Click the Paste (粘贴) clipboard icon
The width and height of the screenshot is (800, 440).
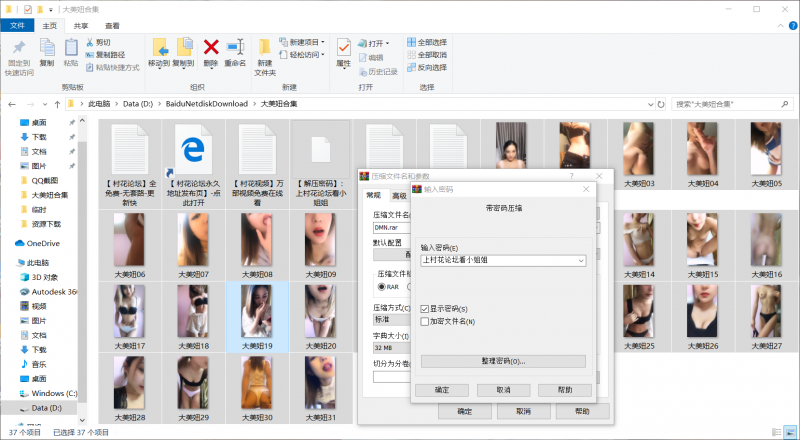[71, 48]
